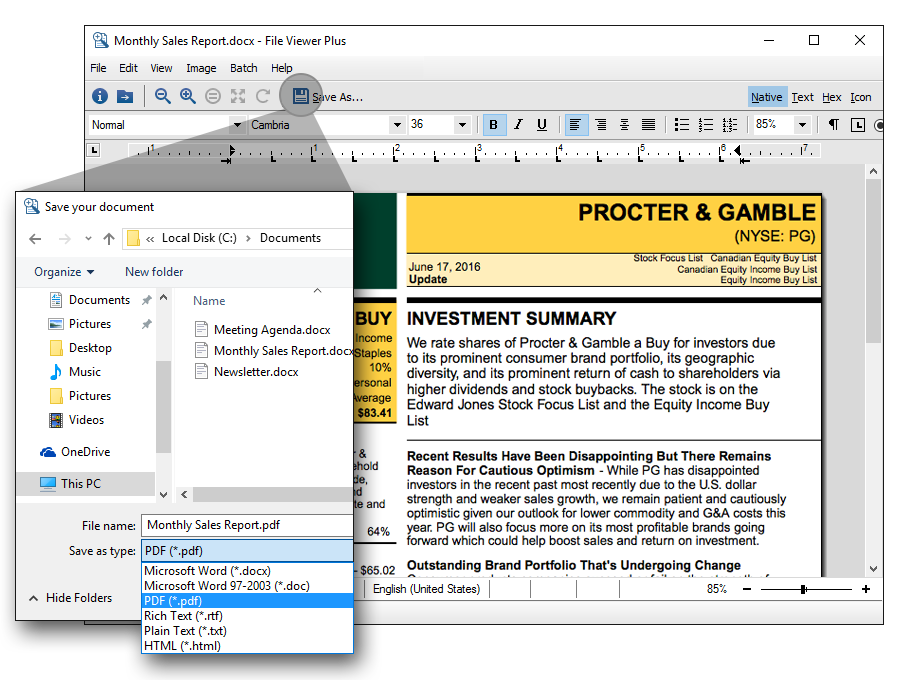Click the open file folder icon
Screen dimensions: 908x680
coord(125,96)
